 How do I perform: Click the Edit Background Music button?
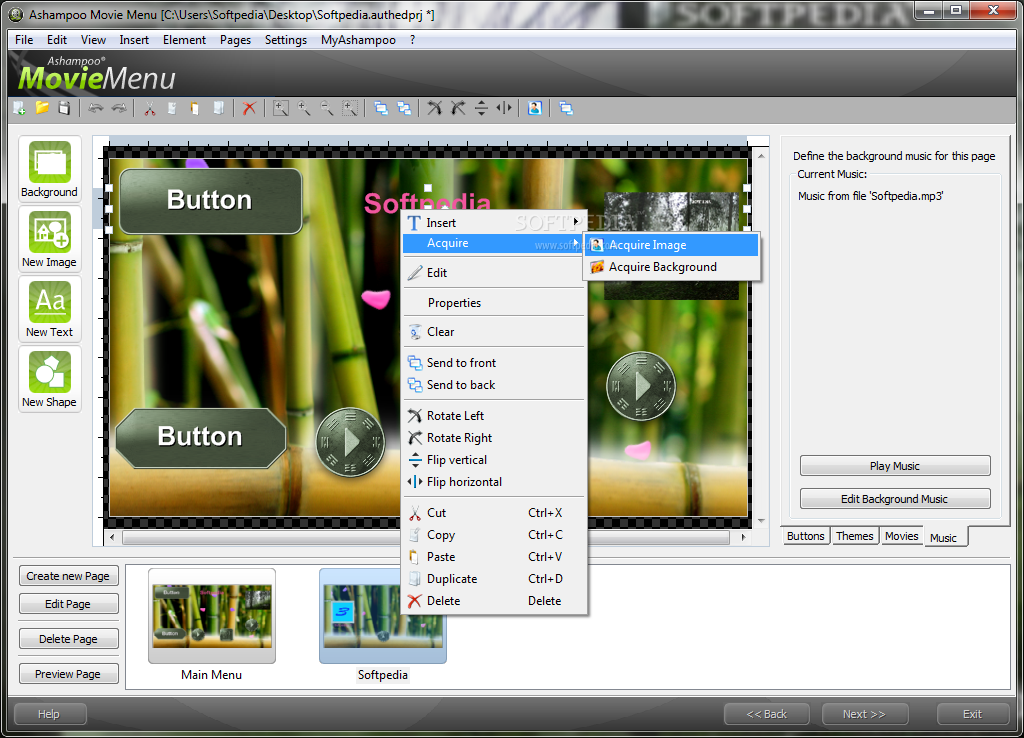click(x=895, y=499)
